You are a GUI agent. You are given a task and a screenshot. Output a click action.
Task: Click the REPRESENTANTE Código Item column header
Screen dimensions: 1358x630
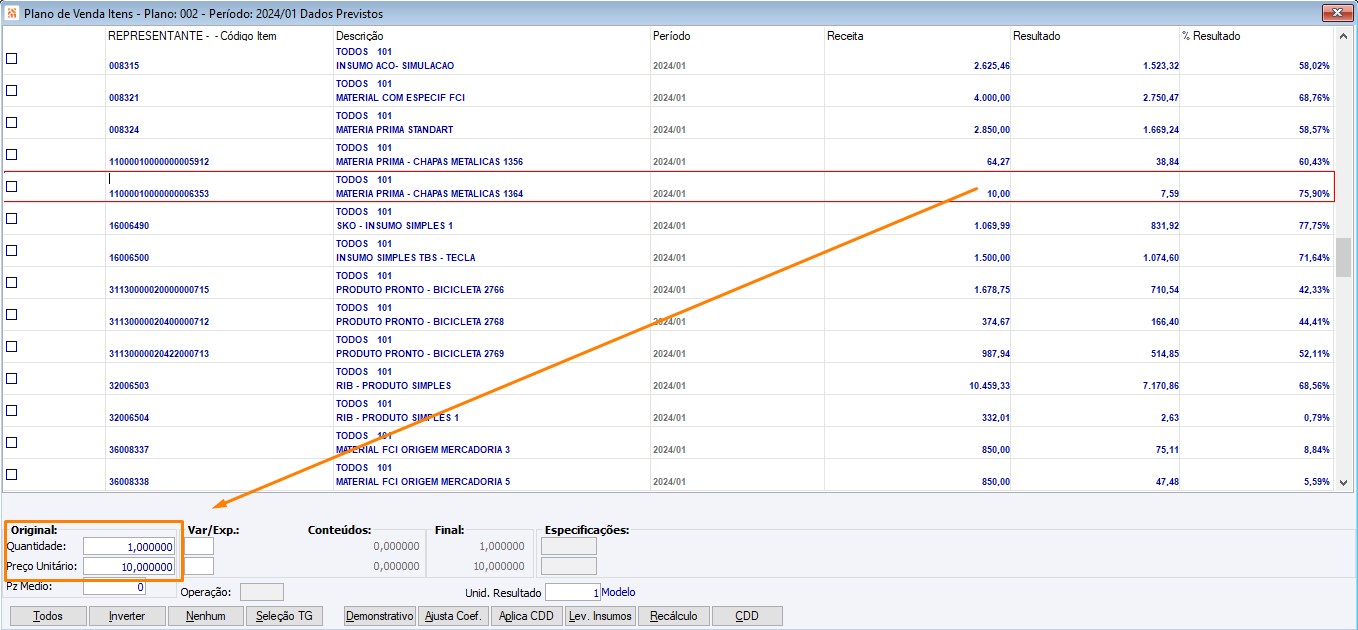192,36
